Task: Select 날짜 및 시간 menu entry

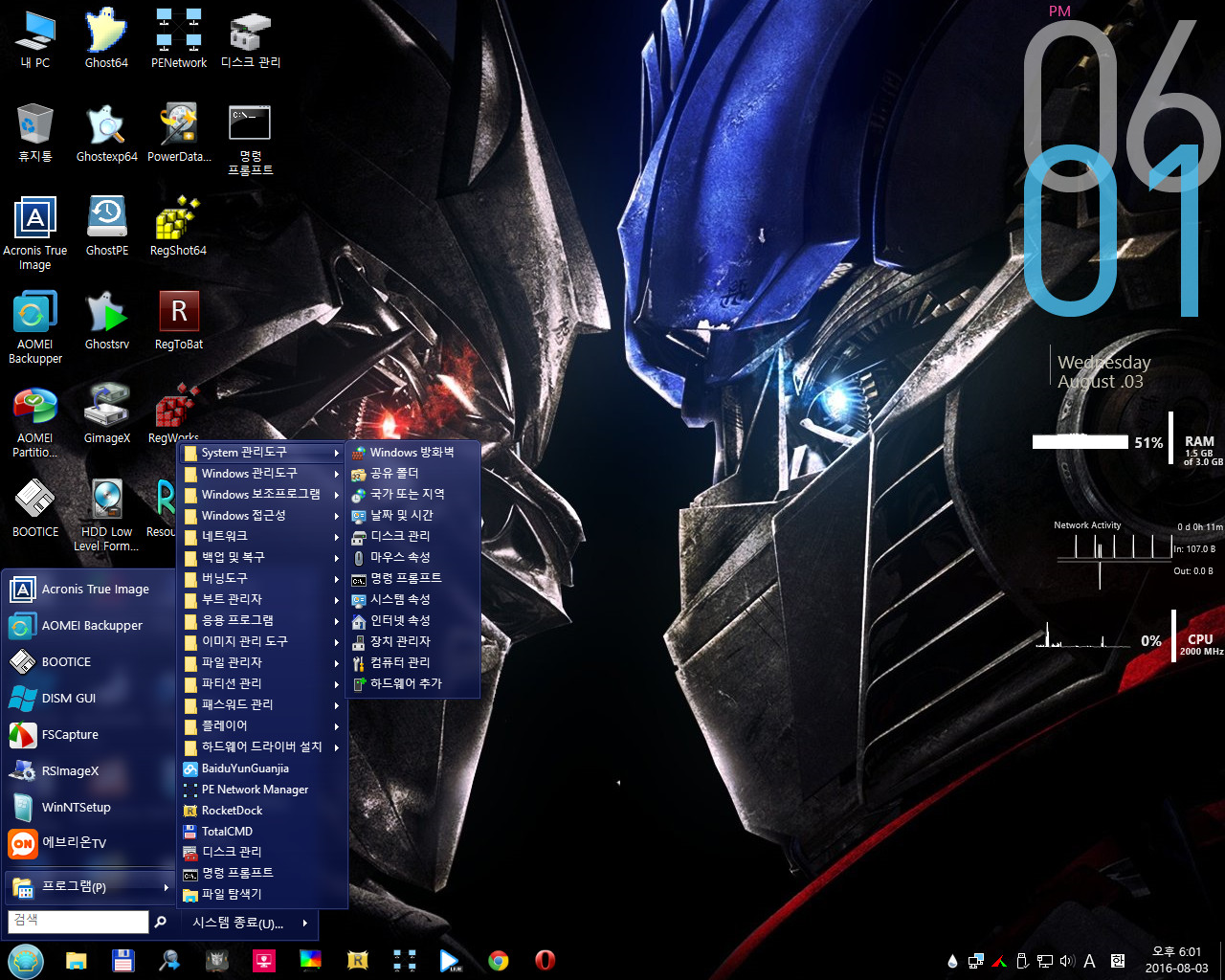Action: [413, 516]
